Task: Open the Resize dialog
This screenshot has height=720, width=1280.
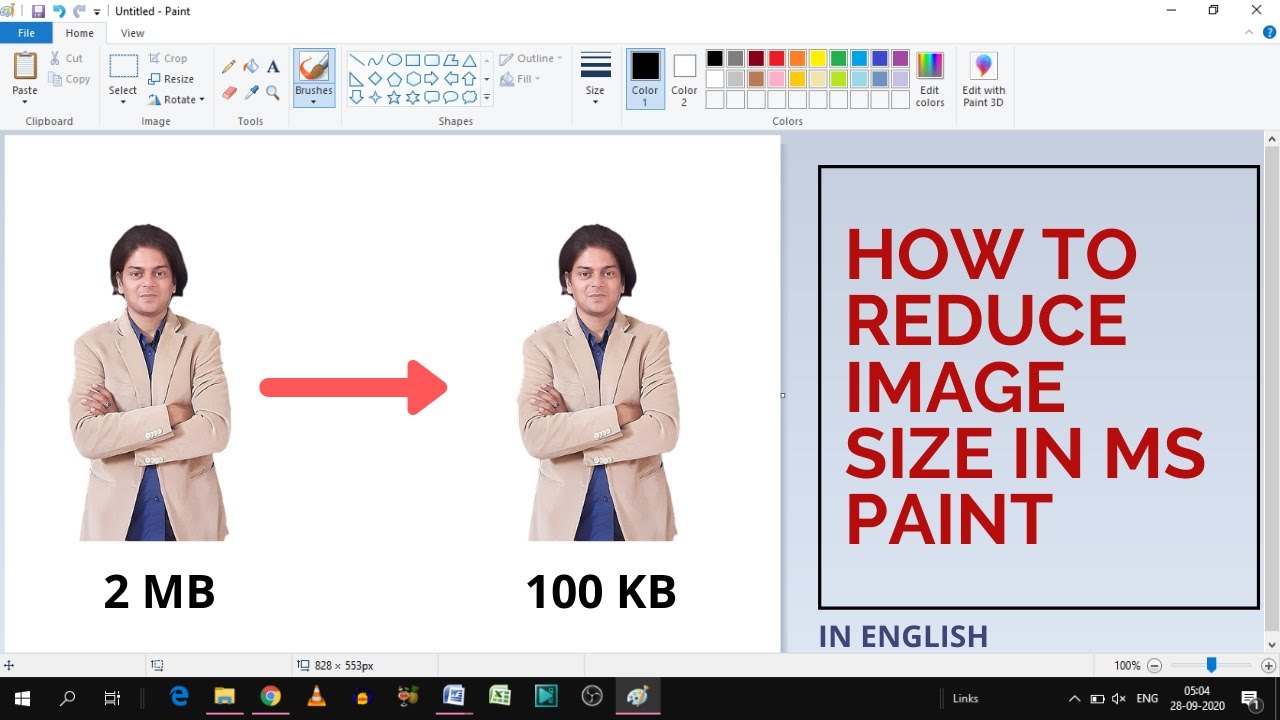Action: tap(171, 79)
